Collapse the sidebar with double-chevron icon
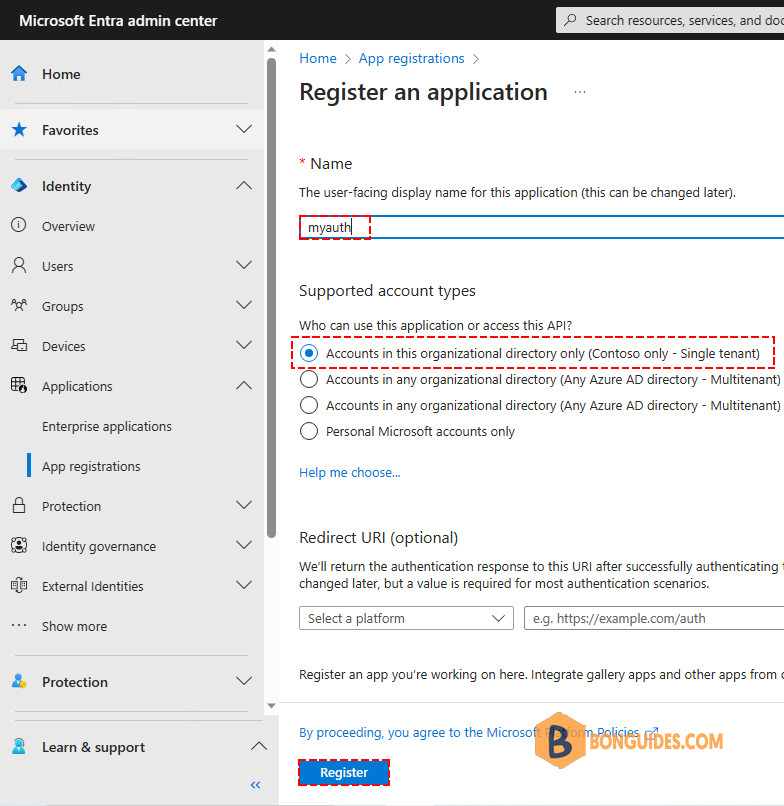The width and height of the screenshot is (784, 806). 256,785
